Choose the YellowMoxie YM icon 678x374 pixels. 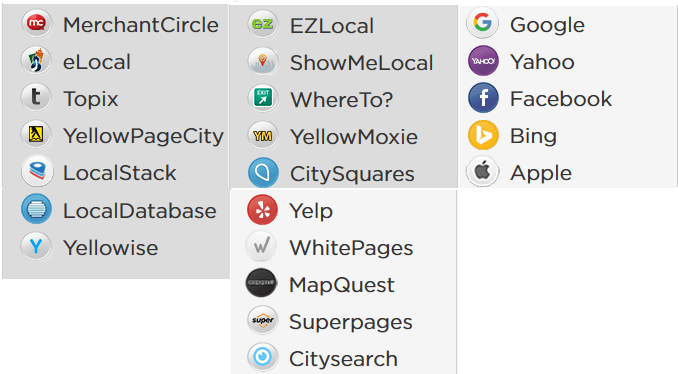(263, 136)
